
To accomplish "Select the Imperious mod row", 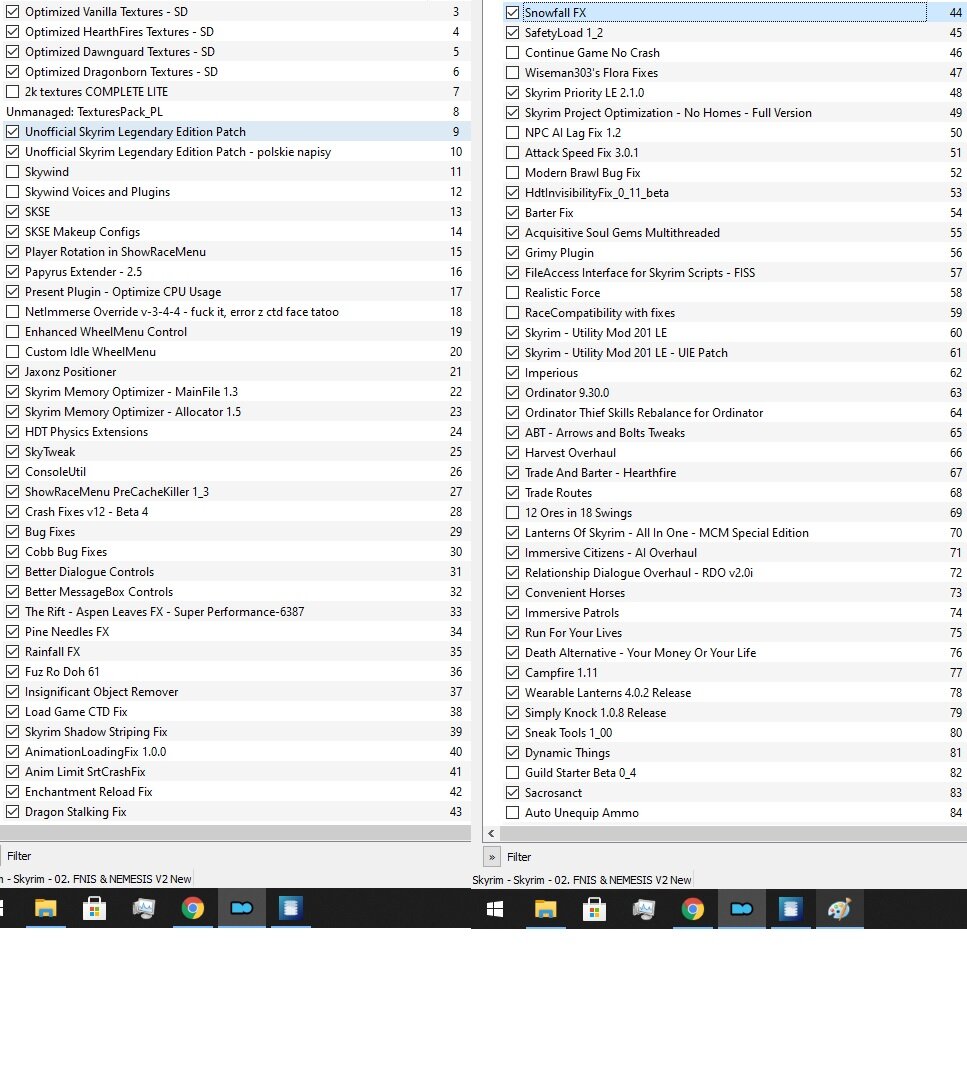I will coord(734,373).
